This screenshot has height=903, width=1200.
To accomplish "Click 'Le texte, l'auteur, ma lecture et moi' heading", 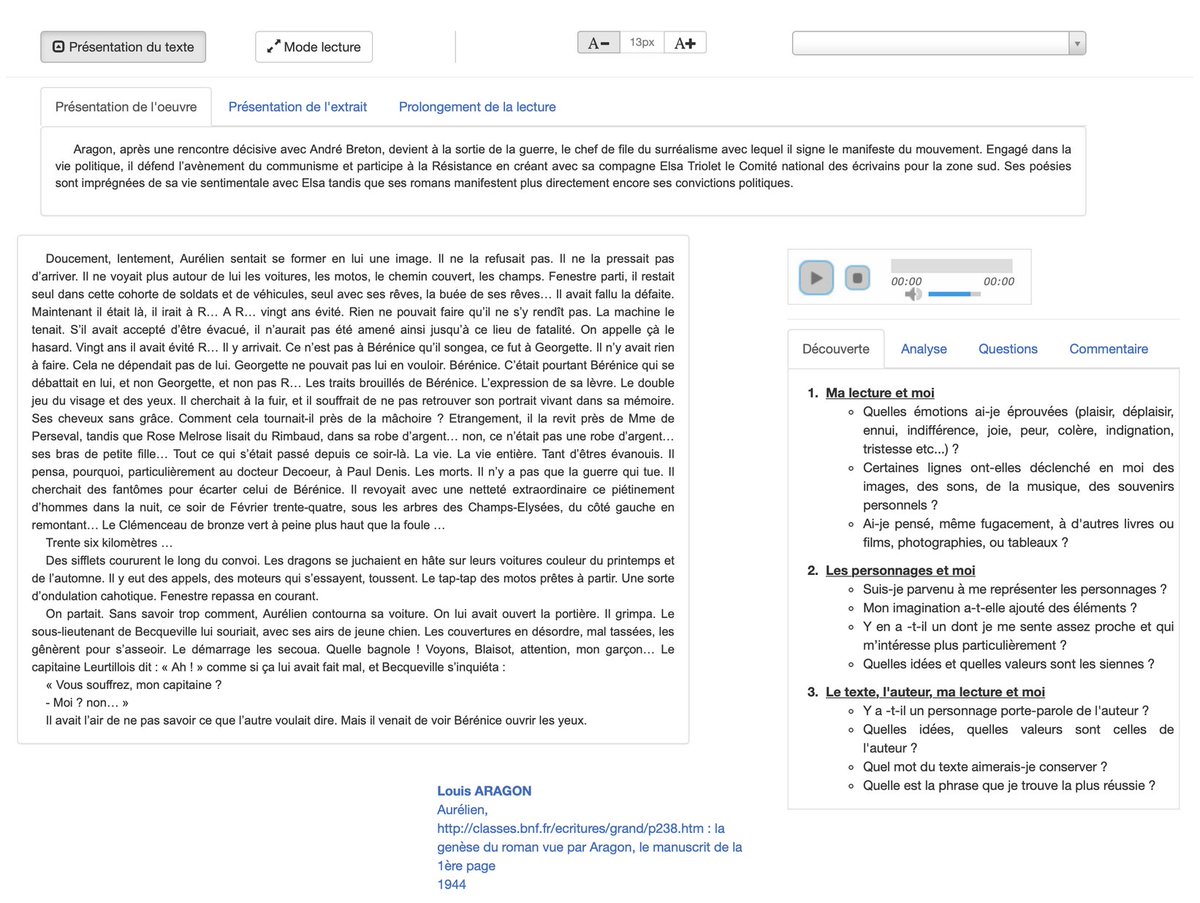I will point(935,692).
